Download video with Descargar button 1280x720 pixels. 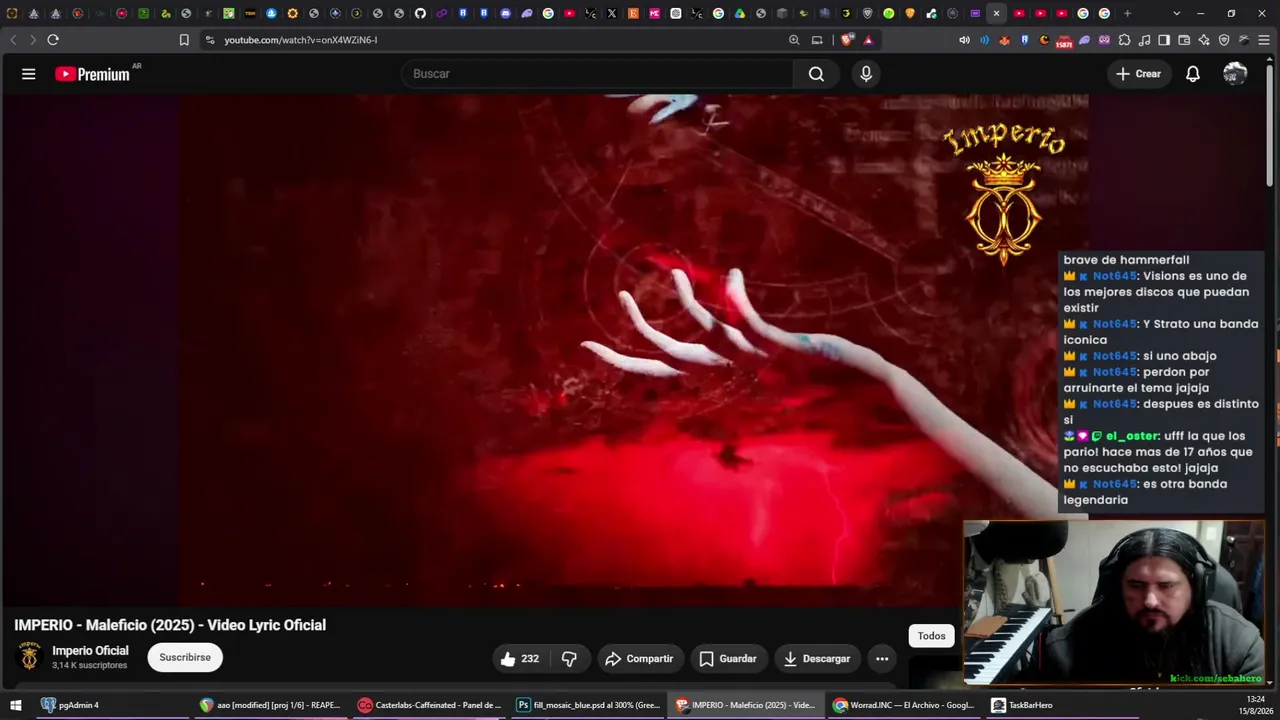pos(817,659)
